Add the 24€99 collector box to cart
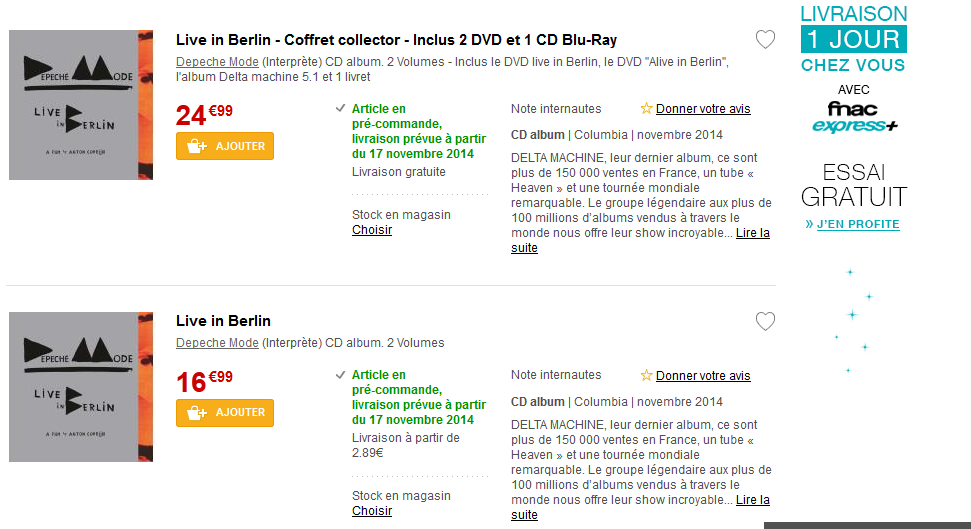 pyautogui.click(x=225, y=146)
